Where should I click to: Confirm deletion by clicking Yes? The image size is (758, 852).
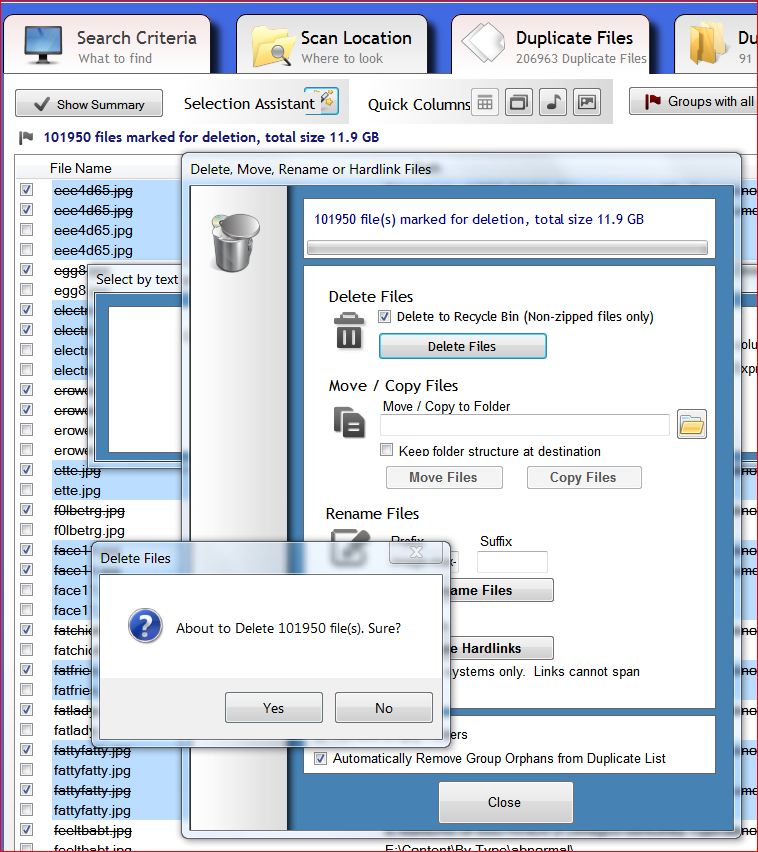click(274, 708)
